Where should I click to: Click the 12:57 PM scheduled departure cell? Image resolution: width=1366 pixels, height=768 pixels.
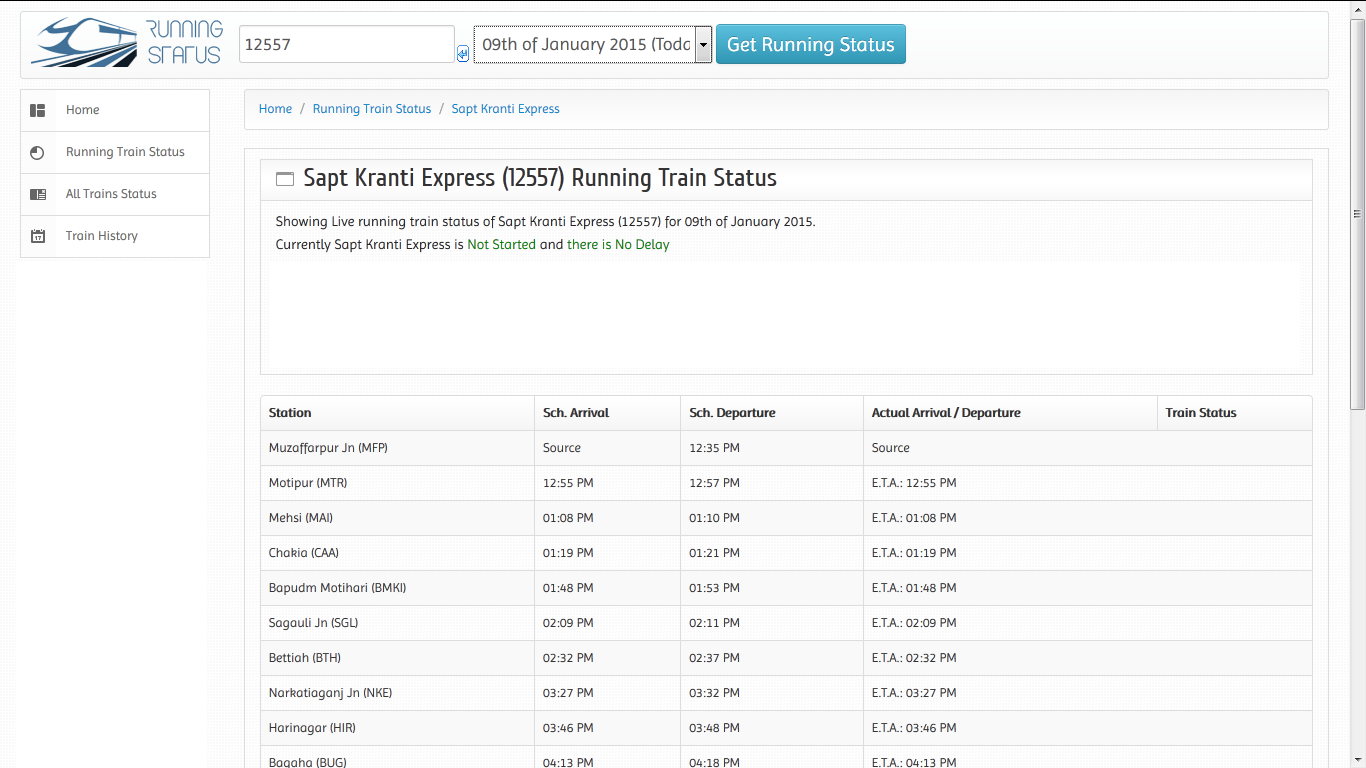click(772, 483)
